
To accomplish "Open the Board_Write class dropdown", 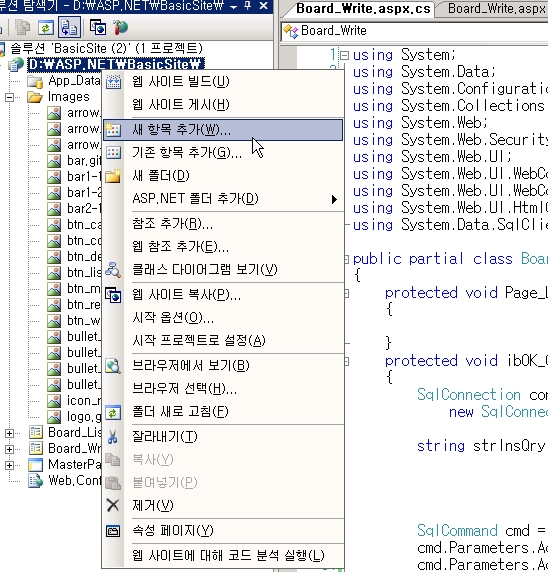I will [x=414, y=31].
